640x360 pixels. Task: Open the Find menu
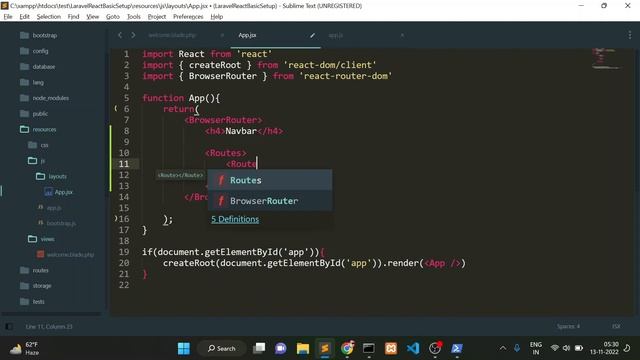[73, 17]
